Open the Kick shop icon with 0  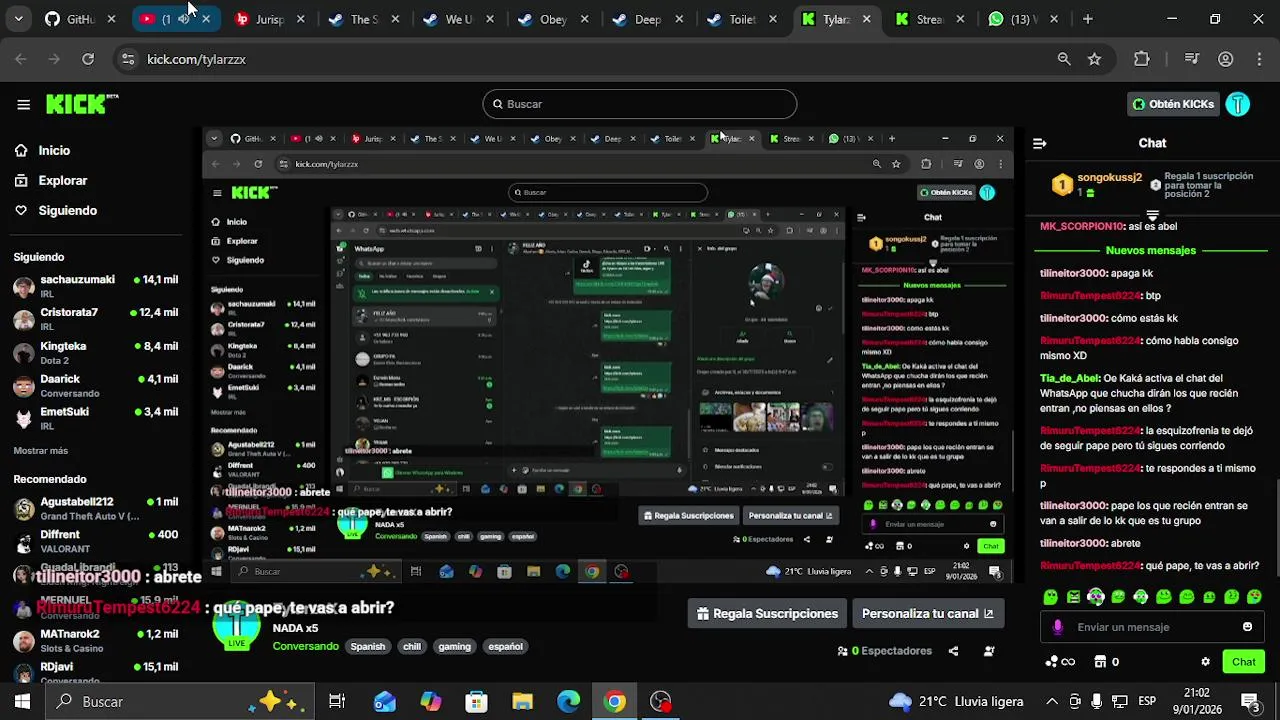coord(1107,662)
